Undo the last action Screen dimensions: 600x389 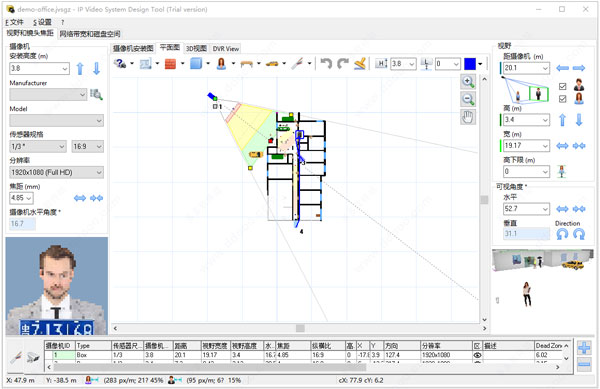point(326,63)
